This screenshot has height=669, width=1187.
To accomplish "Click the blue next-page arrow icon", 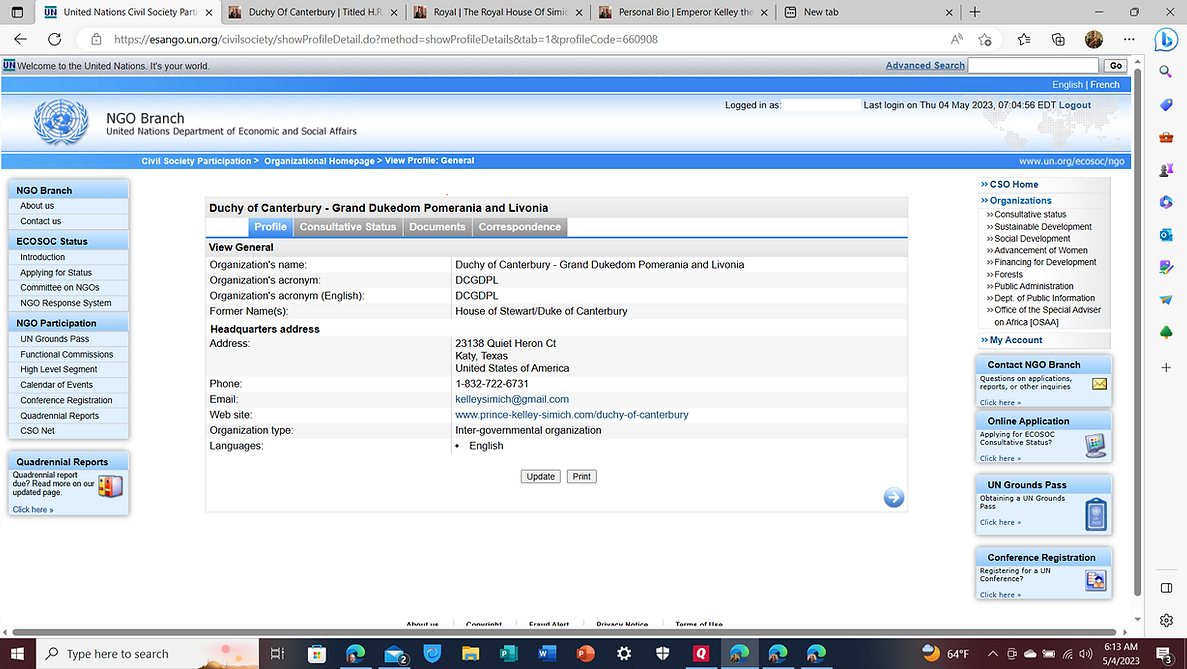I will coord(893,497).
